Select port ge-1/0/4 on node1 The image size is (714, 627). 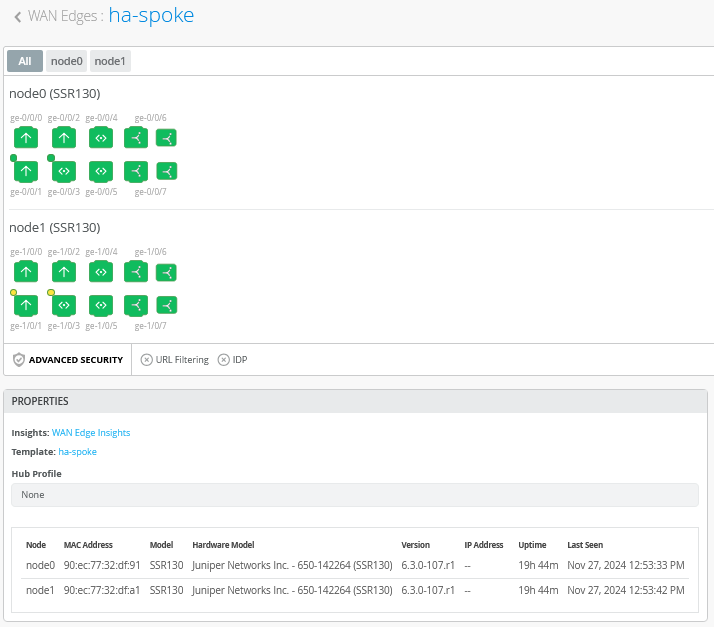[101, 271]
